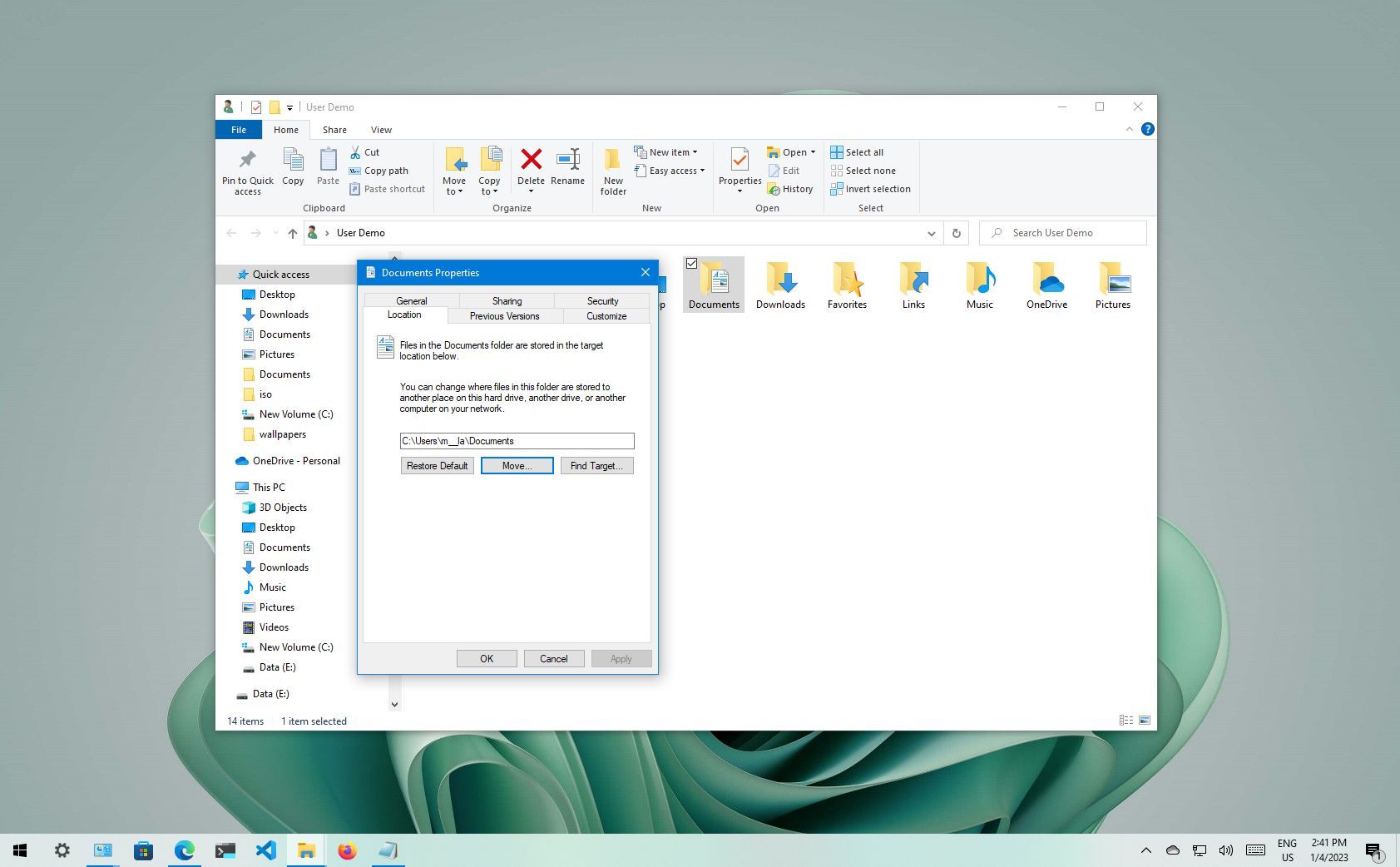Open the History icon in the ribbon
Viewport: 1400px width, 867px height.
[790, 189]
